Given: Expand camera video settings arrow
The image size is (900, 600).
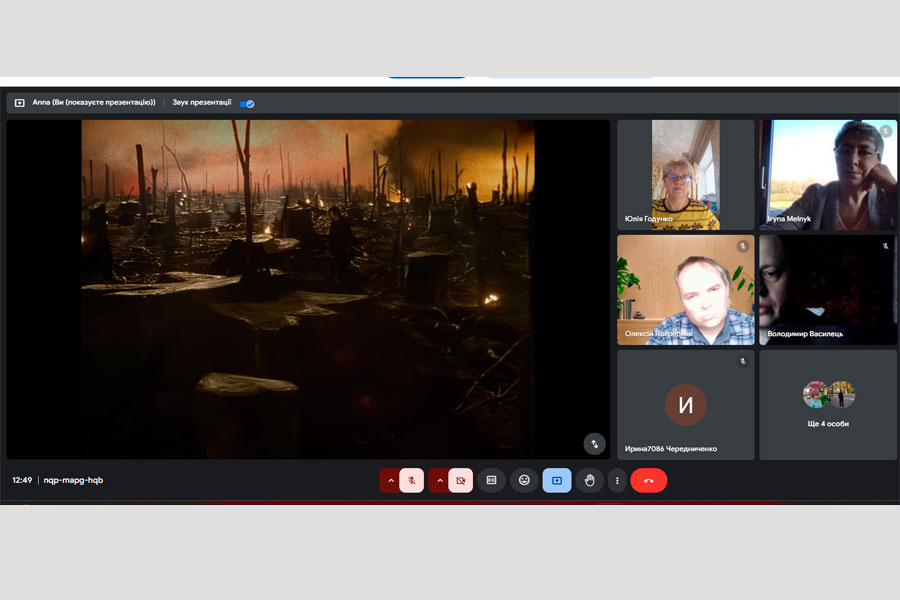Looking at the screenshot, I should tap(439, 481).
